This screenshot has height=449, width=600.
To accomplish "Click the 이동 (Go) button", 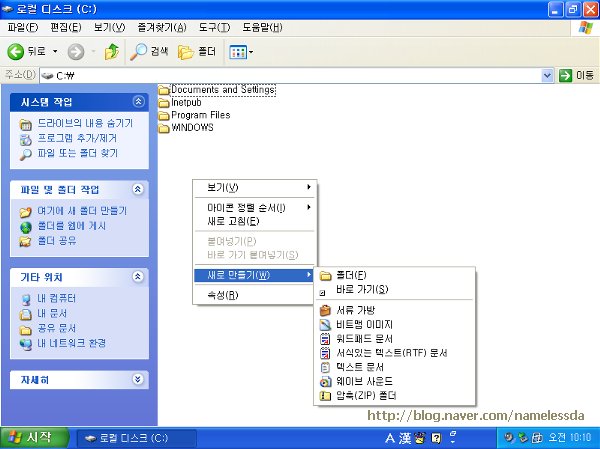I will (576, 76).
